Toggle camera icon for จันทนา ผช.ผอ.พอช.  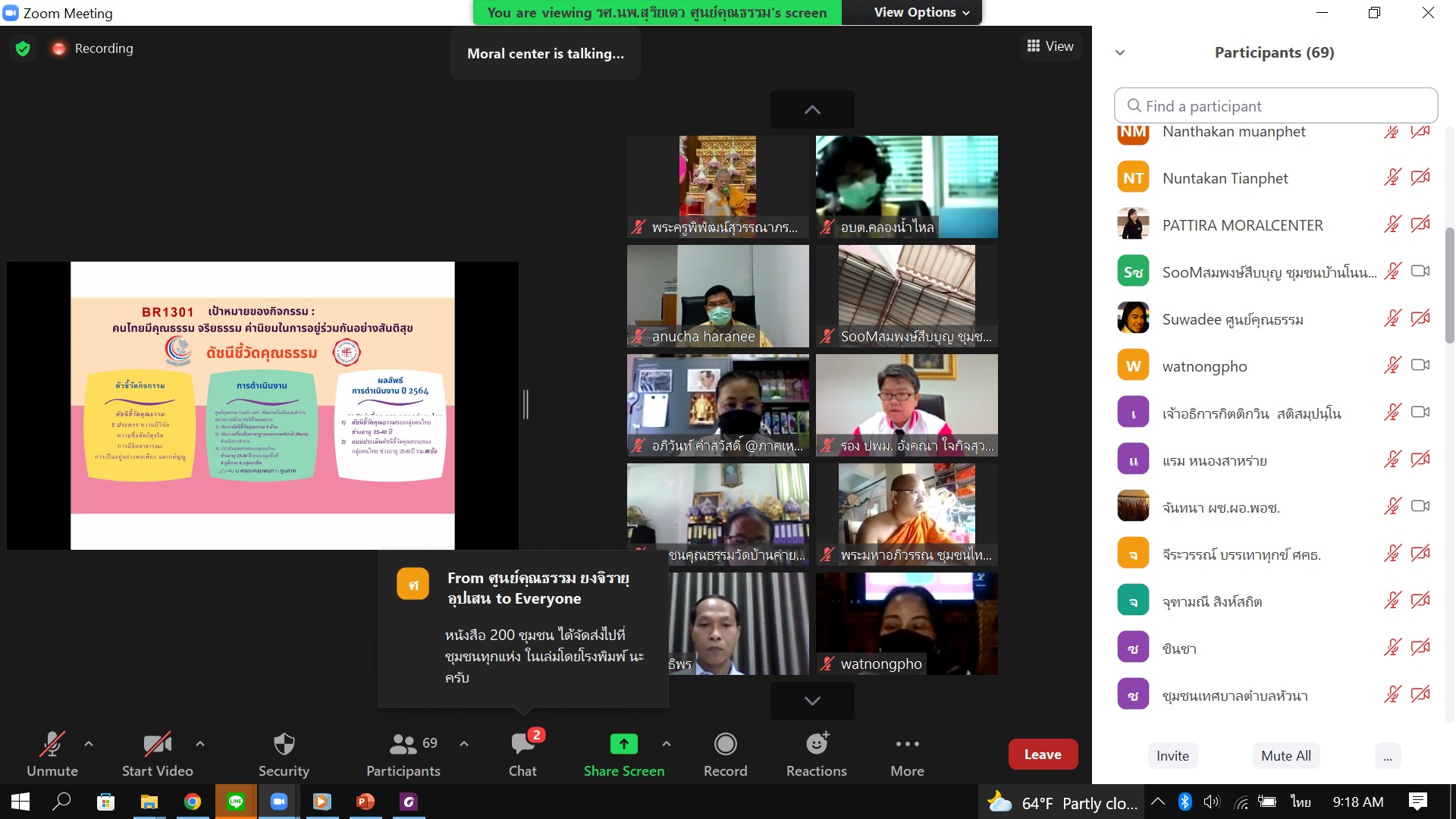[1420, 507]
